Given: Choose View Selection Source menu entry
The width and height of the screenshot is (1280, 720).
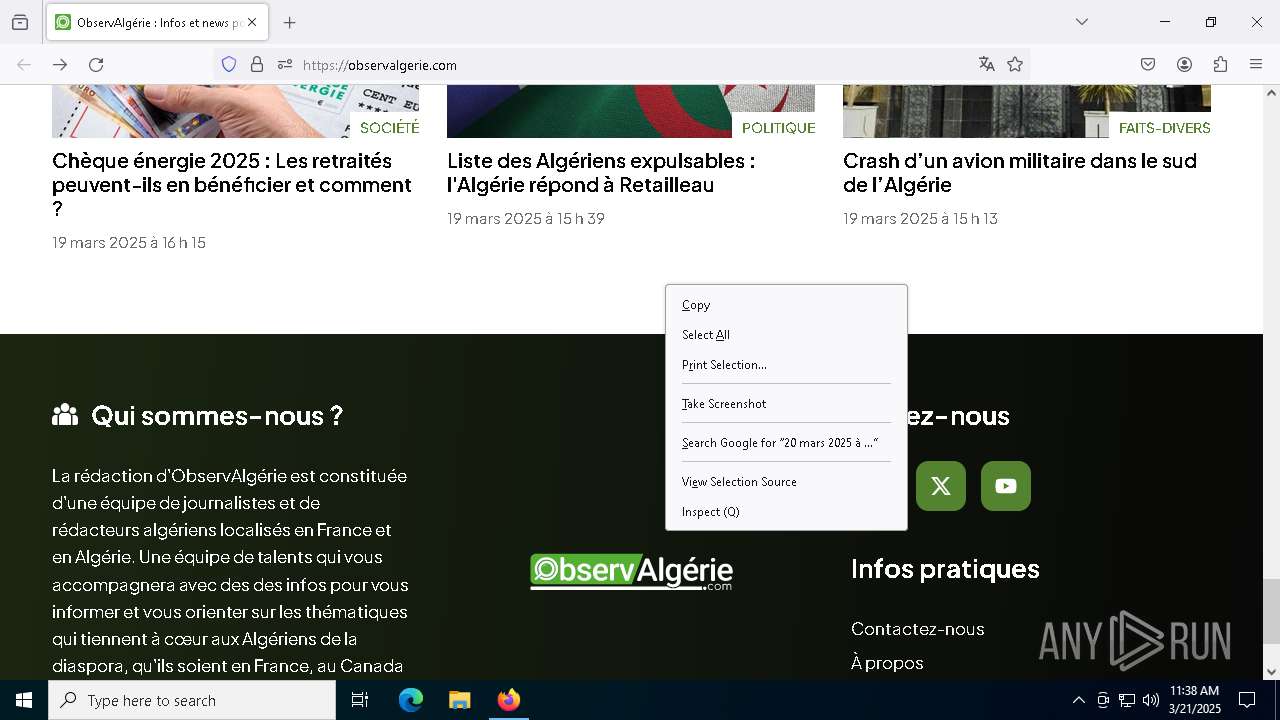Looking at the screenshot, I should click(786, 482).
